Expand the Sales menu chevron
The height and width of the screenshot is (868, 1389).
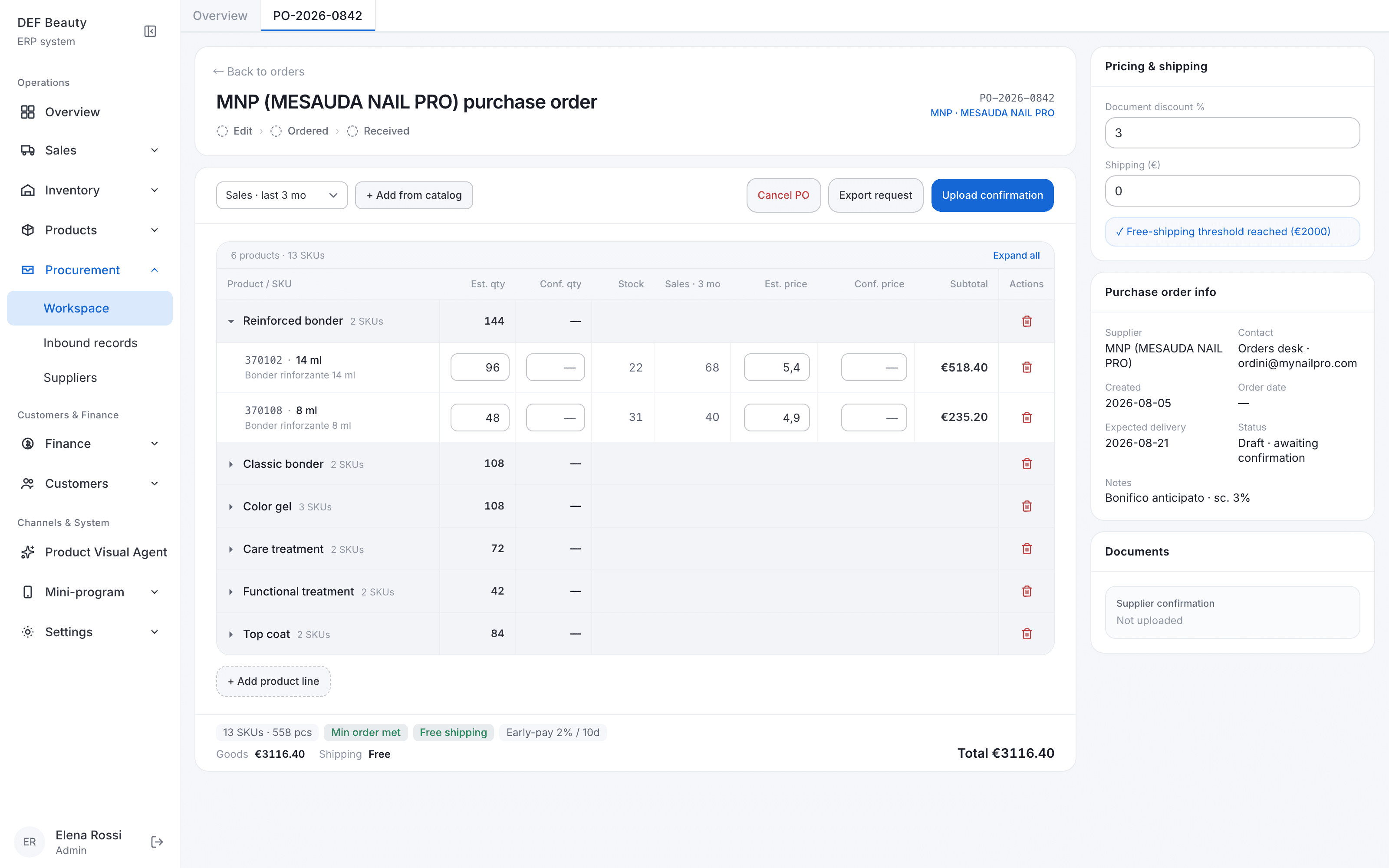point(155,151)
